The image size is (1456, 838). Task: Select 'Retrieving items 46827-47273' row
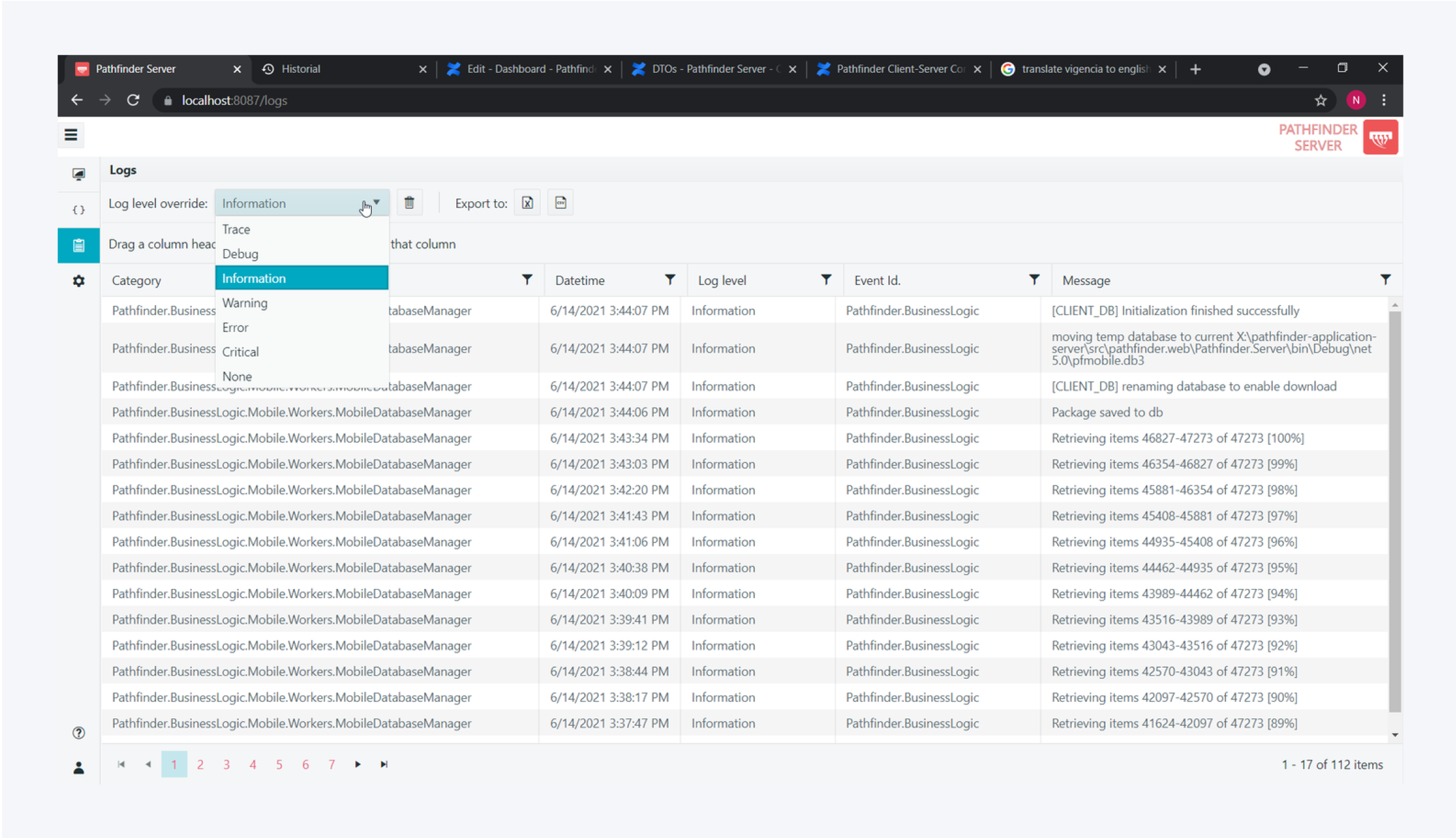point(746,438)
